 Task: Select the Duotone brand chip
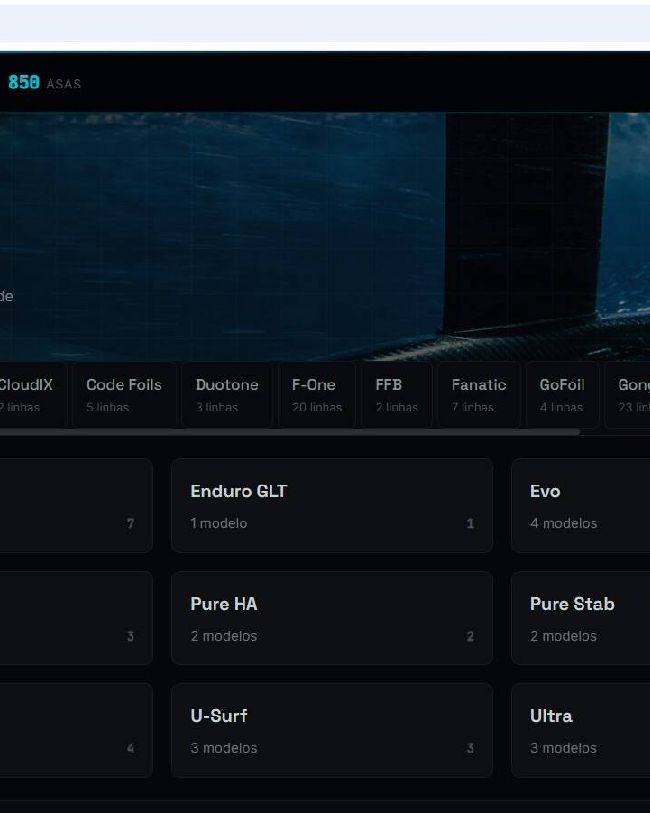point(227,395)
